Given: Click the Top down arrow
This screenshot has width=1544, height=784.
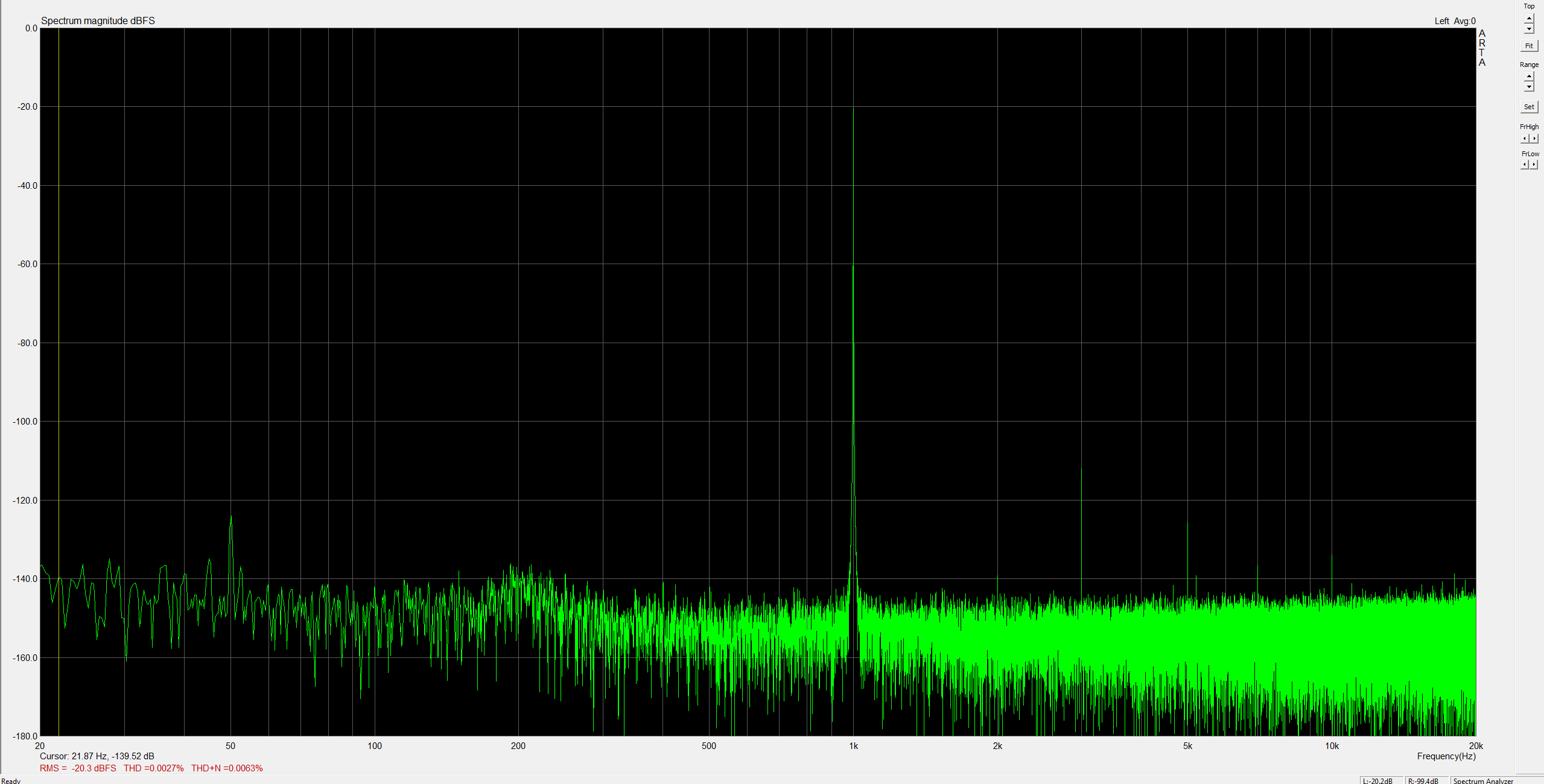Looking at the screenshot, I should pos(1528,29).
